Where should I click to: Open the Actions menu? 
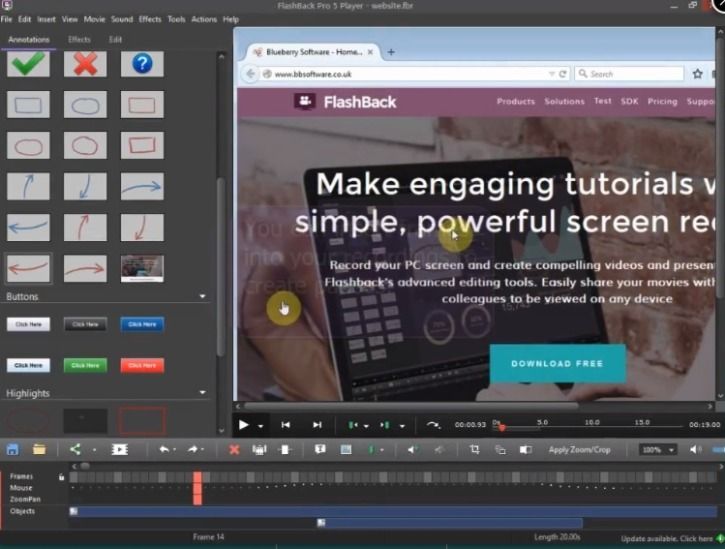point(204,19)
